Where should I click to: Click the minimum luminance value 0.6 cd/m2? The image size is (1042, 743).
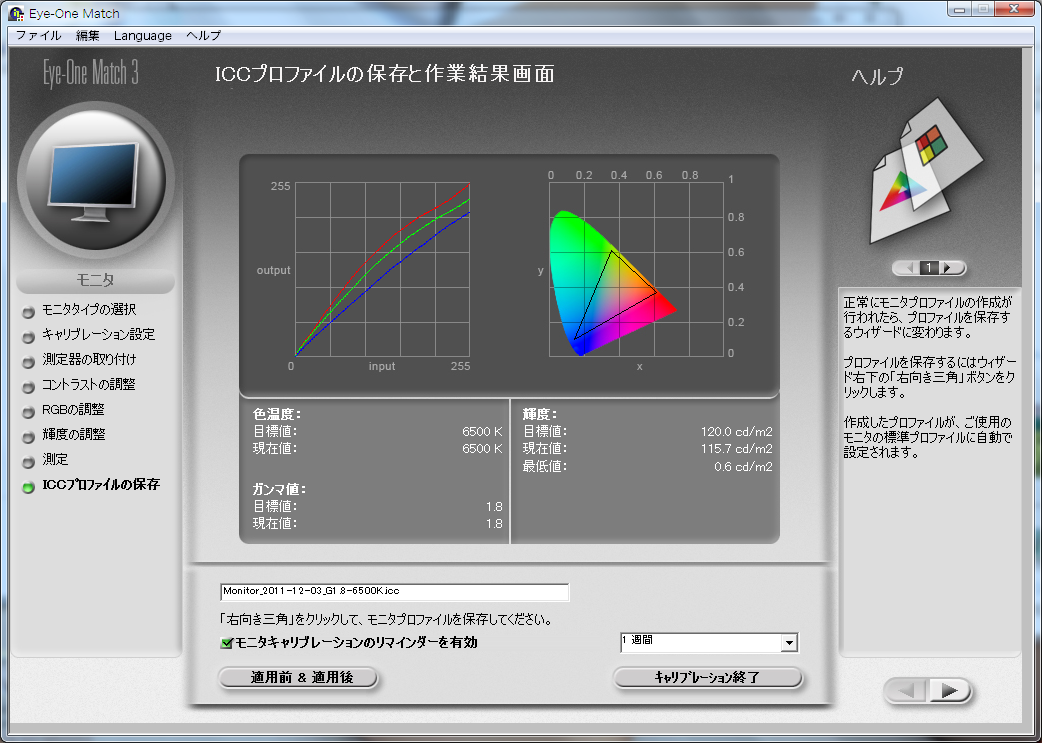[743, 467]
